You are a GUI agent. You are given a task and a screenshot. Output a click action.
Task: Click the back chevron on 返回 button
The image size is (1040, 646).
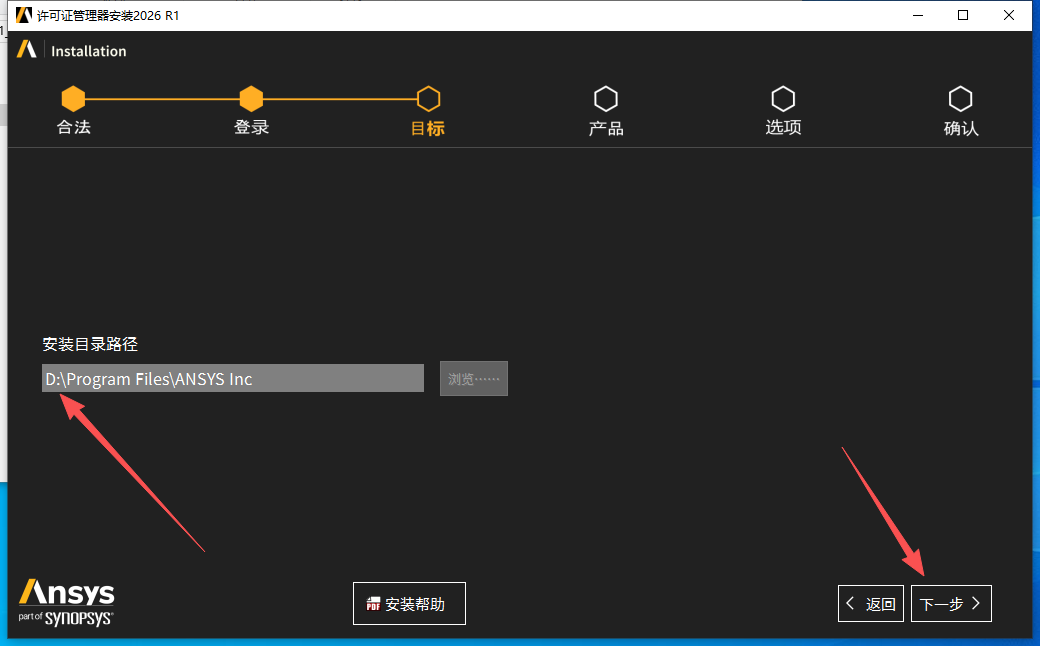click(x=849, y=603)
